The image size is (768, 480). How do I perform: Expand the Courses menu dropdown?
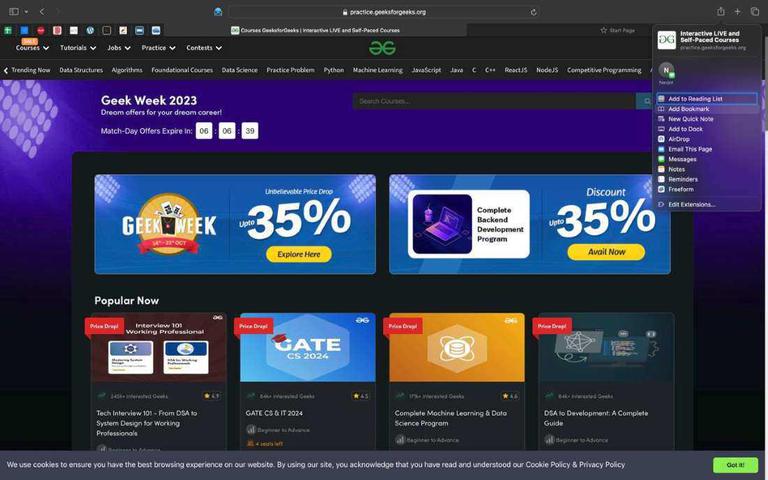tap(32, 48)
